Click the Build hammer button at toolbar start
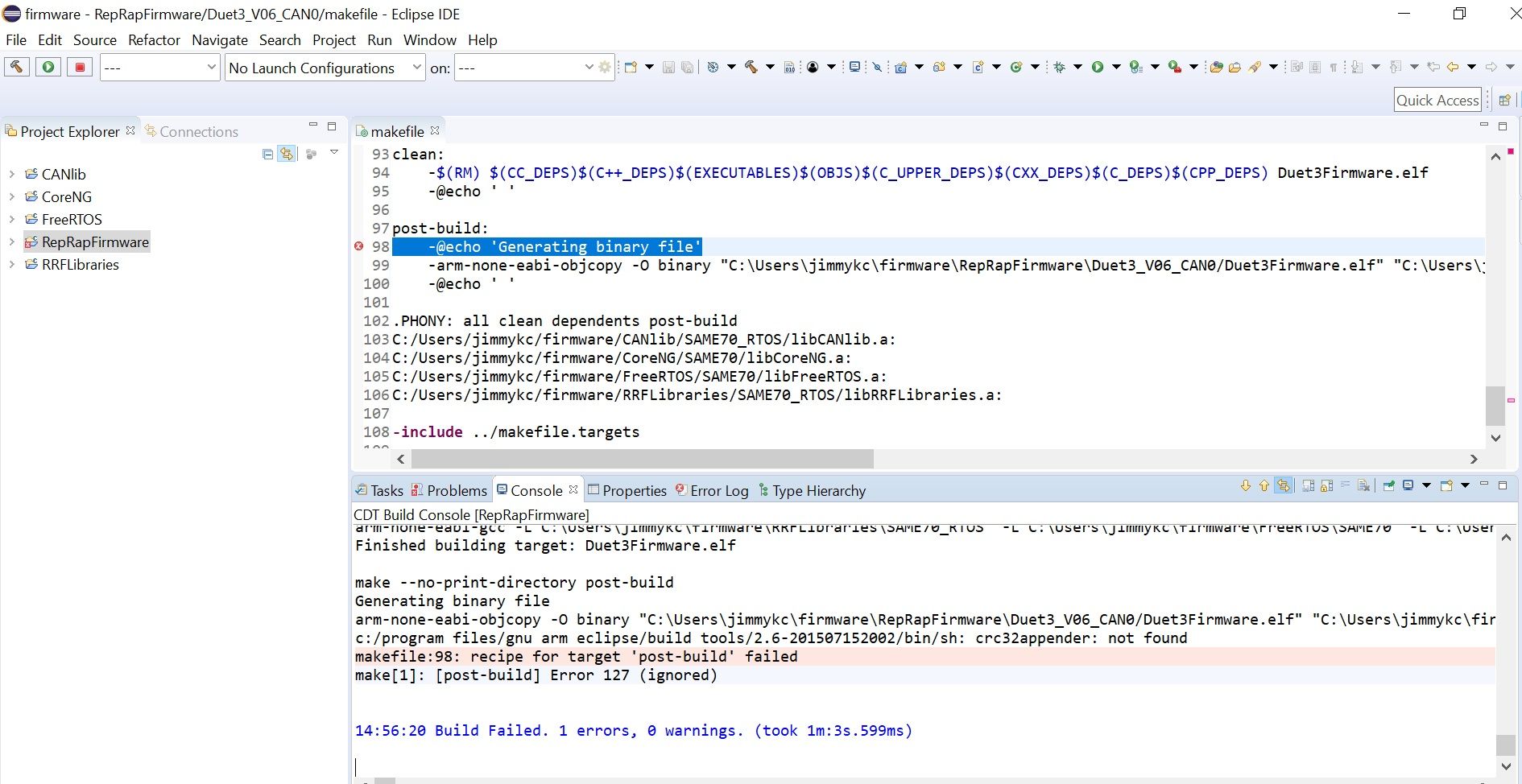Viewport: 1522px width, 784px height. (16, 67)
